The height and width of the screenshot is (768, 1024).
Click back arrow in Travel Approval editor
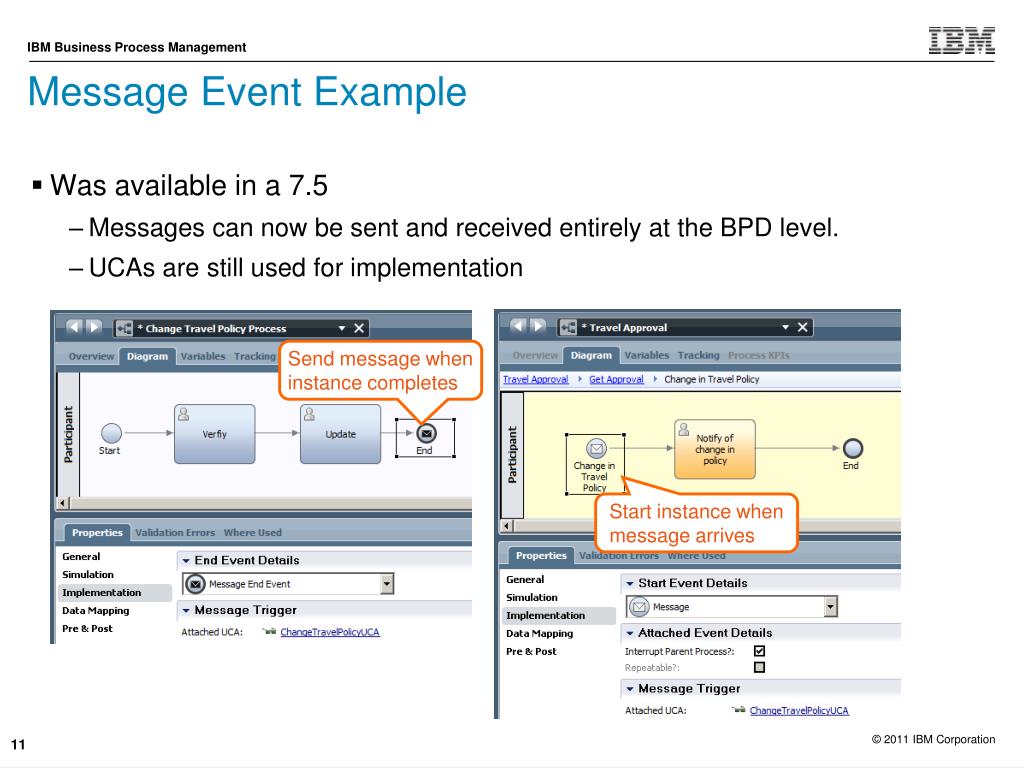[518, 326]
